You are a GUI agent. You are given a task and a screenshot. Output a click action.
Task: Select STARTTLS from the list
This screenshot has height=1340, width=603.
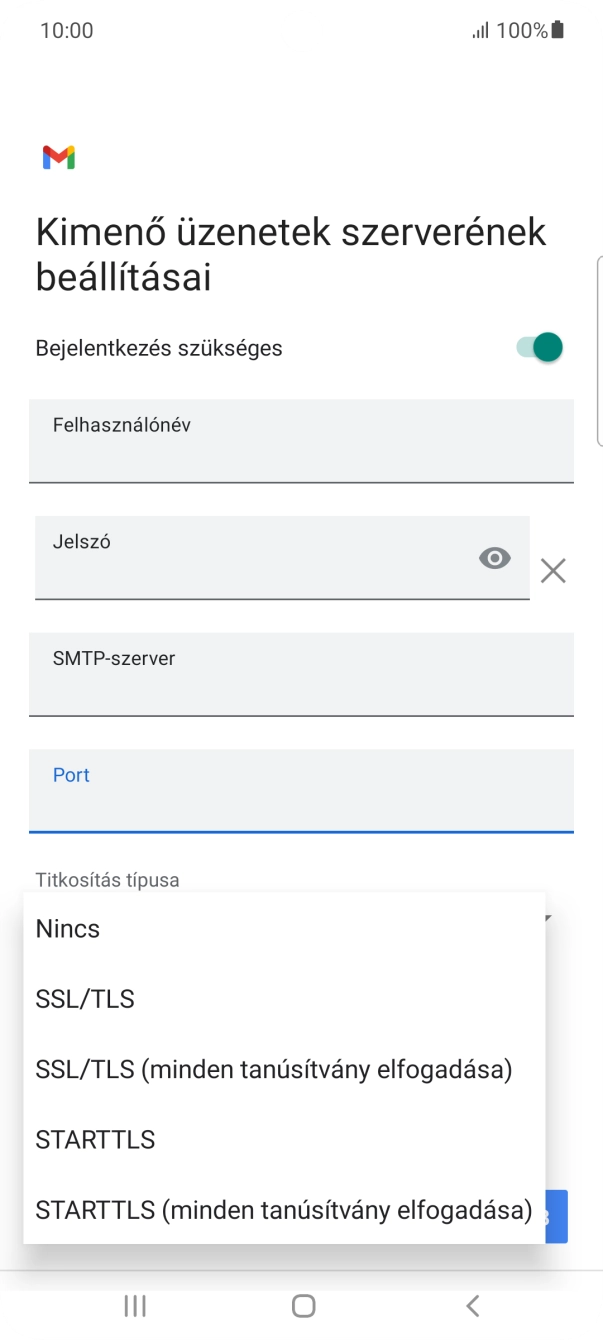95,1139
